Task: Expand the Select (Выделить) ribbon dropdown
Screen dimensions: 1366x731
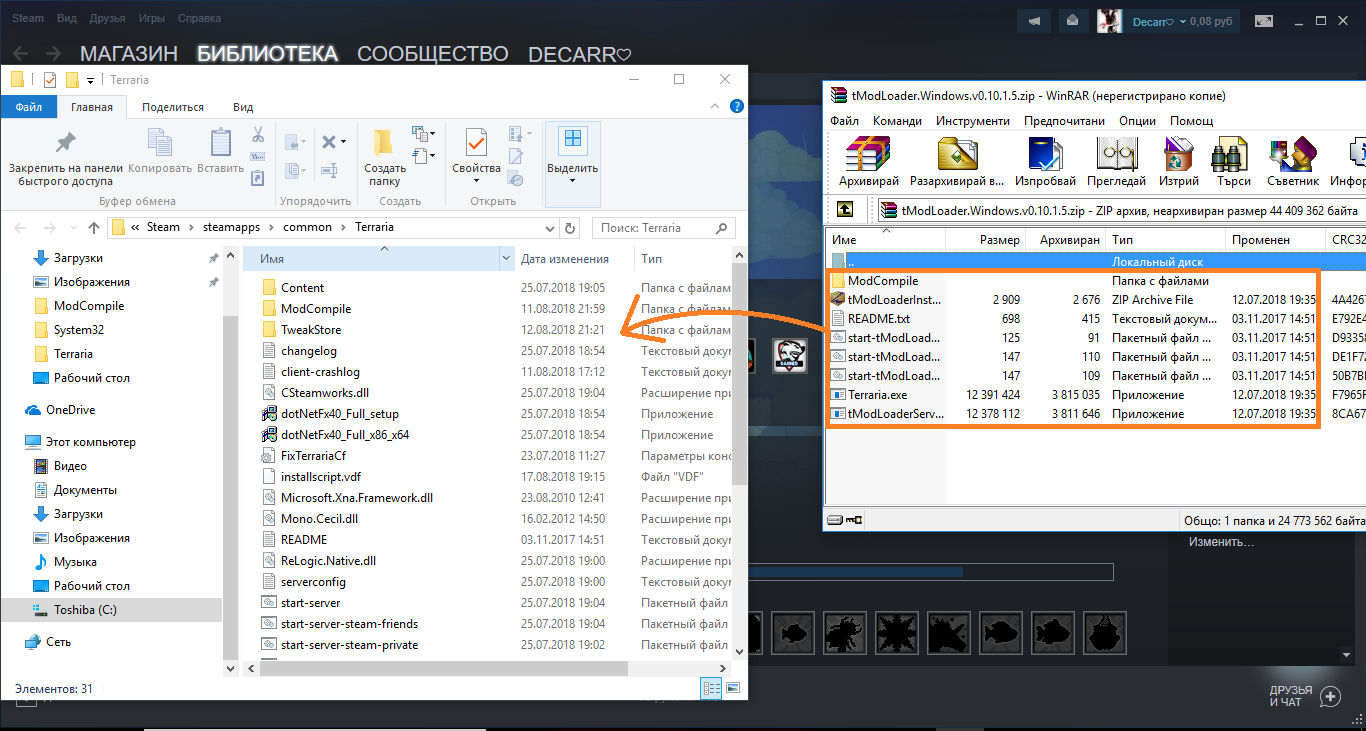Action: [x=573, y=181]
